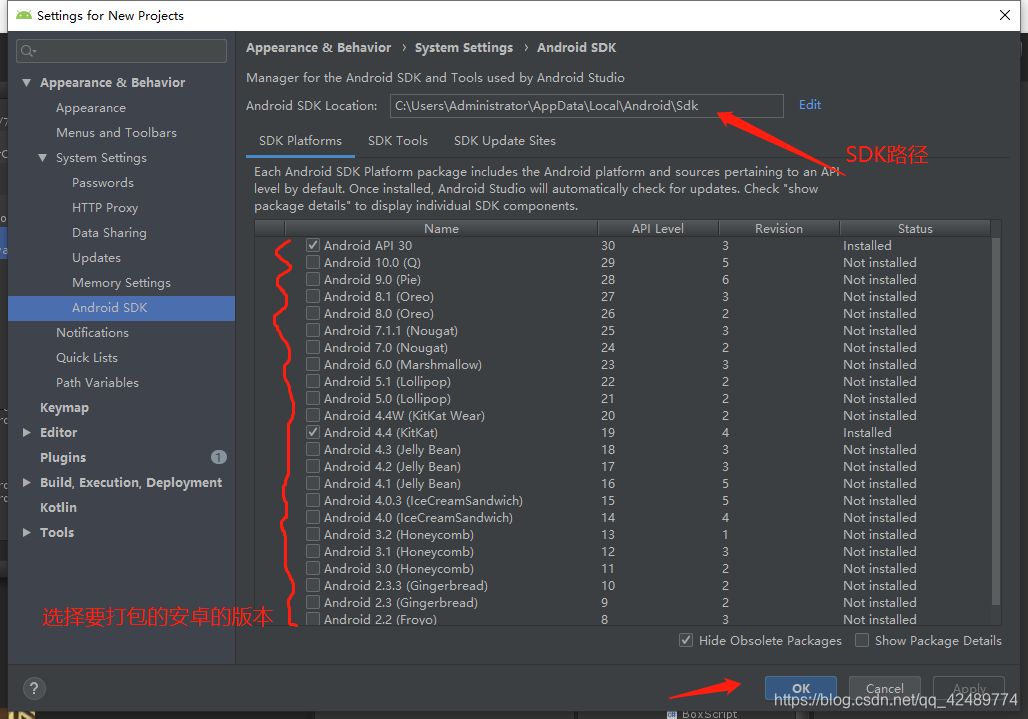
Task: Open Menus and Toolbars settings
Action: click(116, 132)
